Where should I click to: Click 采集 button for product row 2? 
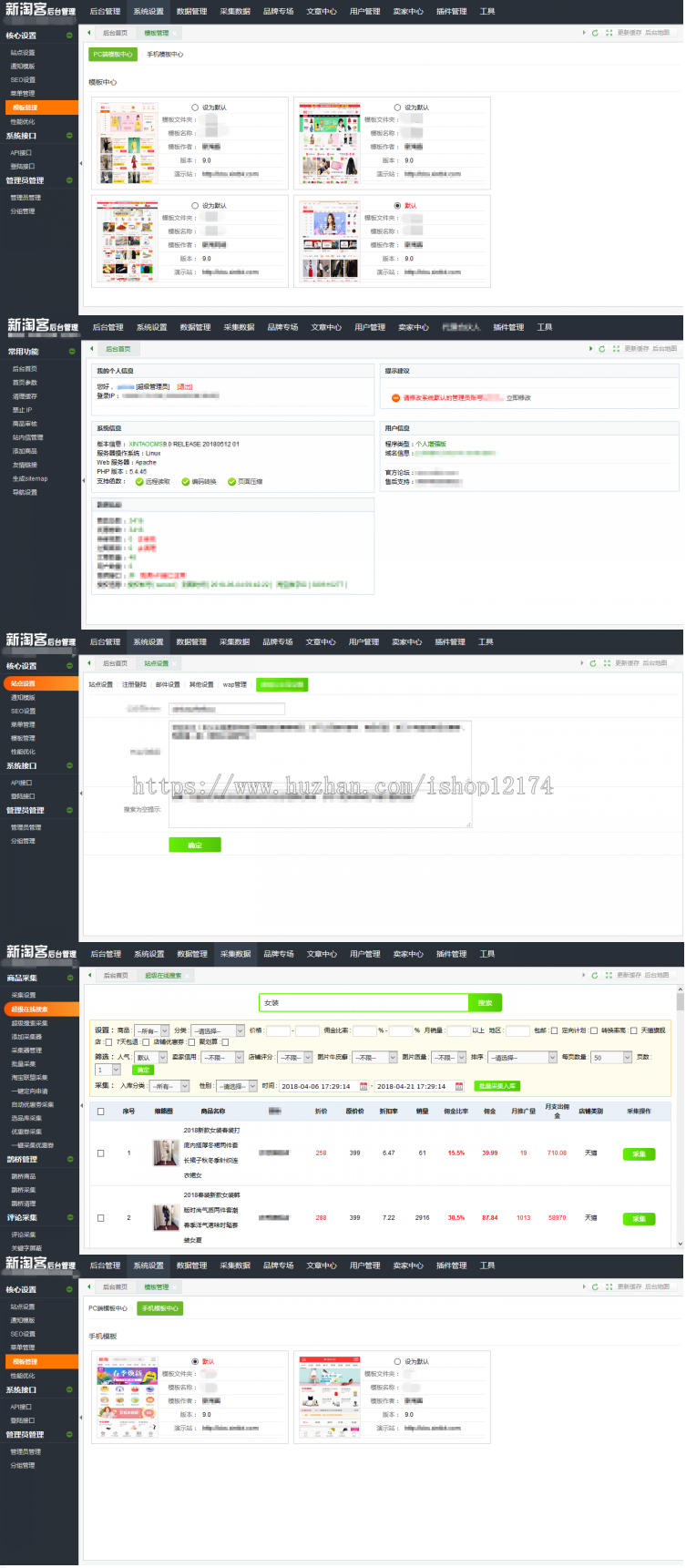(x=639, y=1218)
